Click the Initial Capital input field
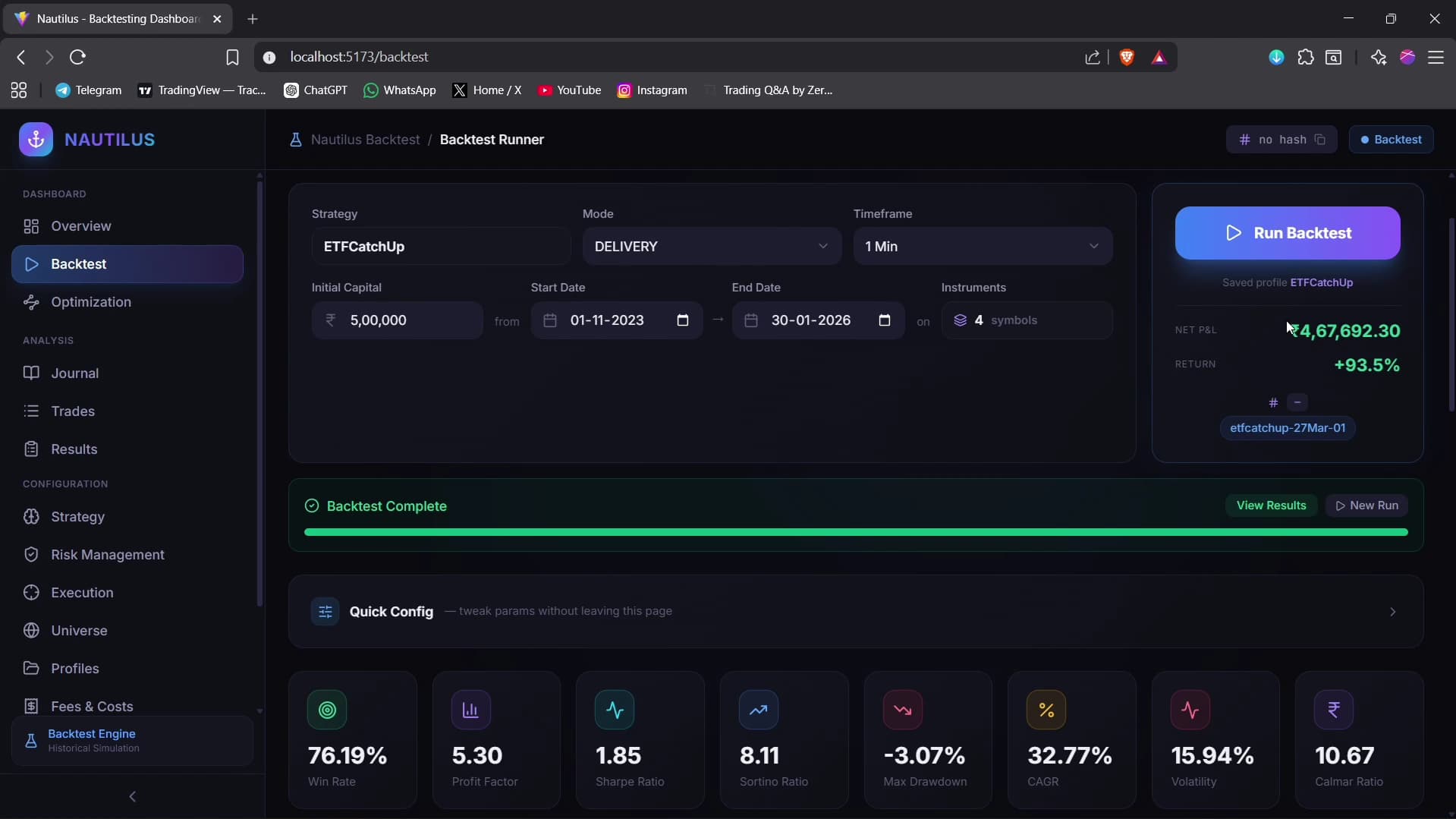The height and width of the screenshot is (819, 1456). point(410,320)
